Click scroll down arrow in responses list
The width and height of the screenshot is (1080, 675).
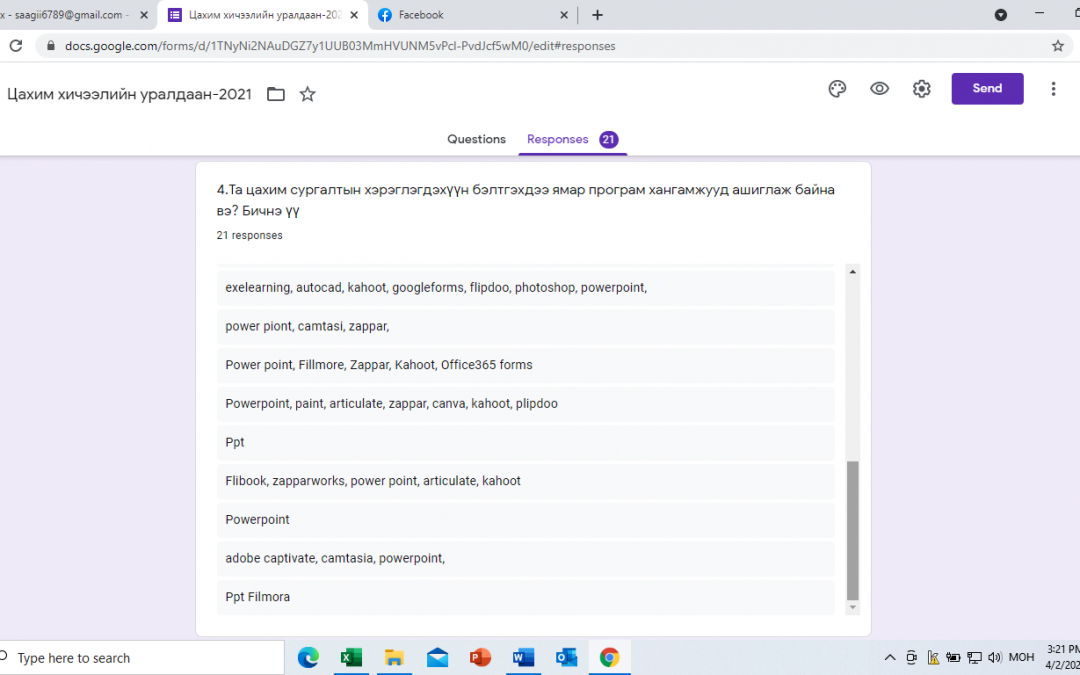[853, 607]
